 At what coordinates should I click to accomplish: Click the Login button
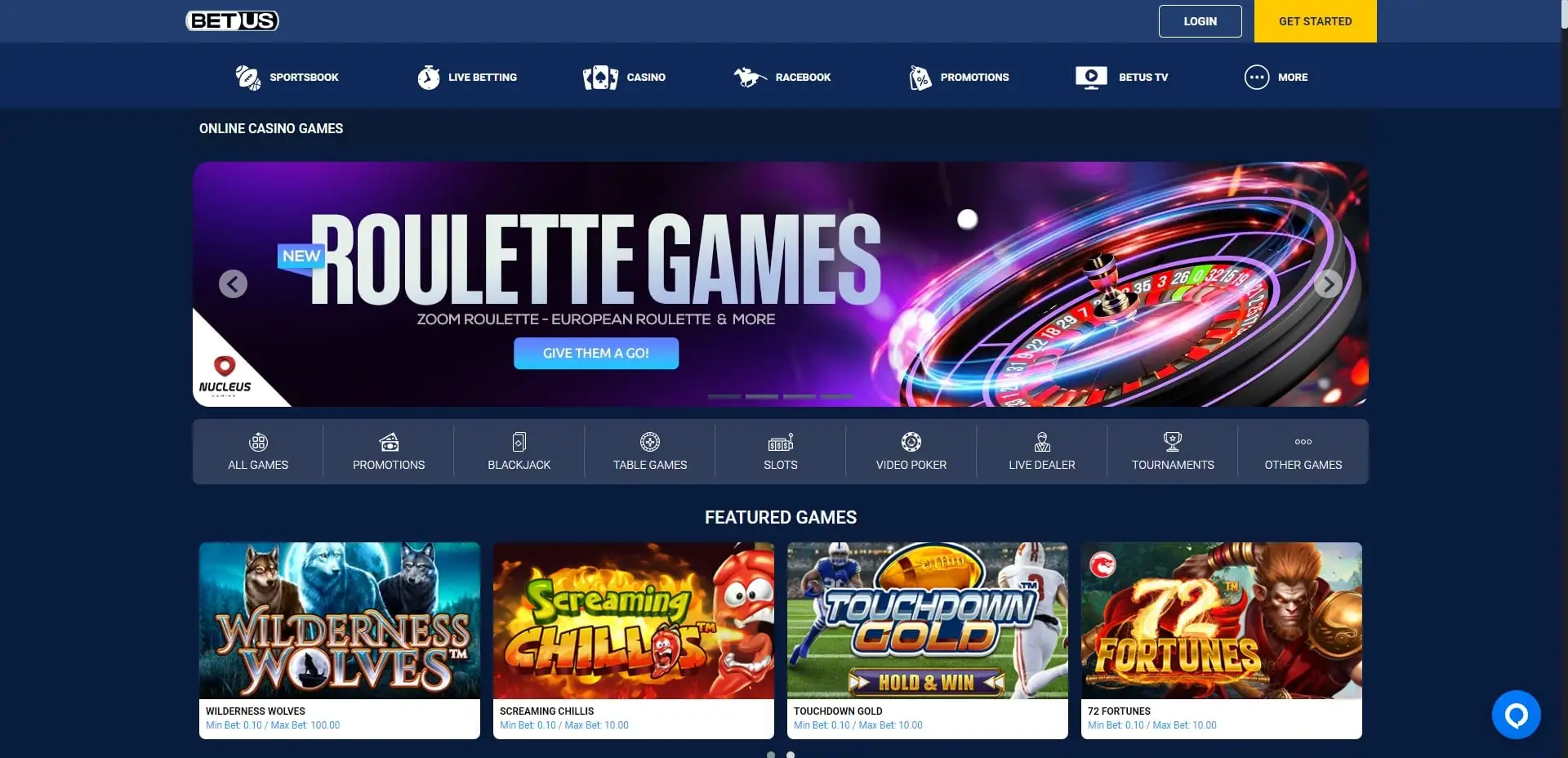coord(1200,21)
